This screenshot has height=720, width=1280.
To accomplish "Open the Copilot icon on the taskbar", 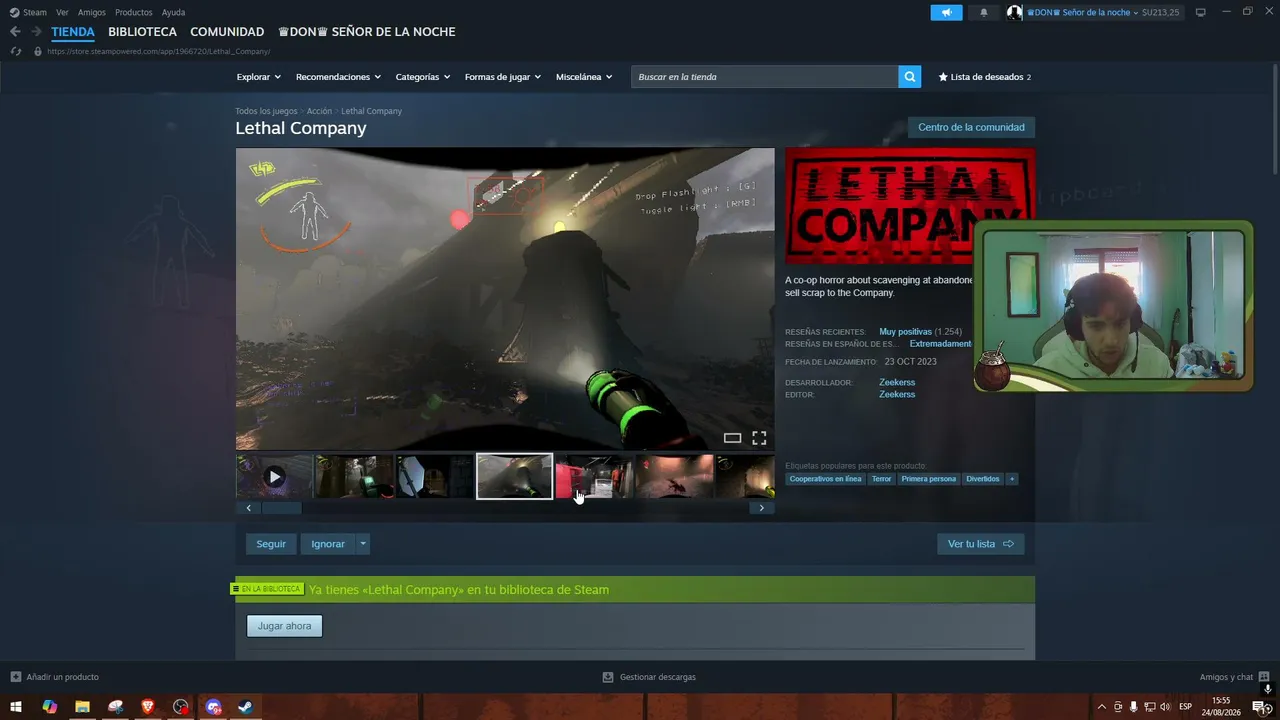I will click(x=49, y=707).
